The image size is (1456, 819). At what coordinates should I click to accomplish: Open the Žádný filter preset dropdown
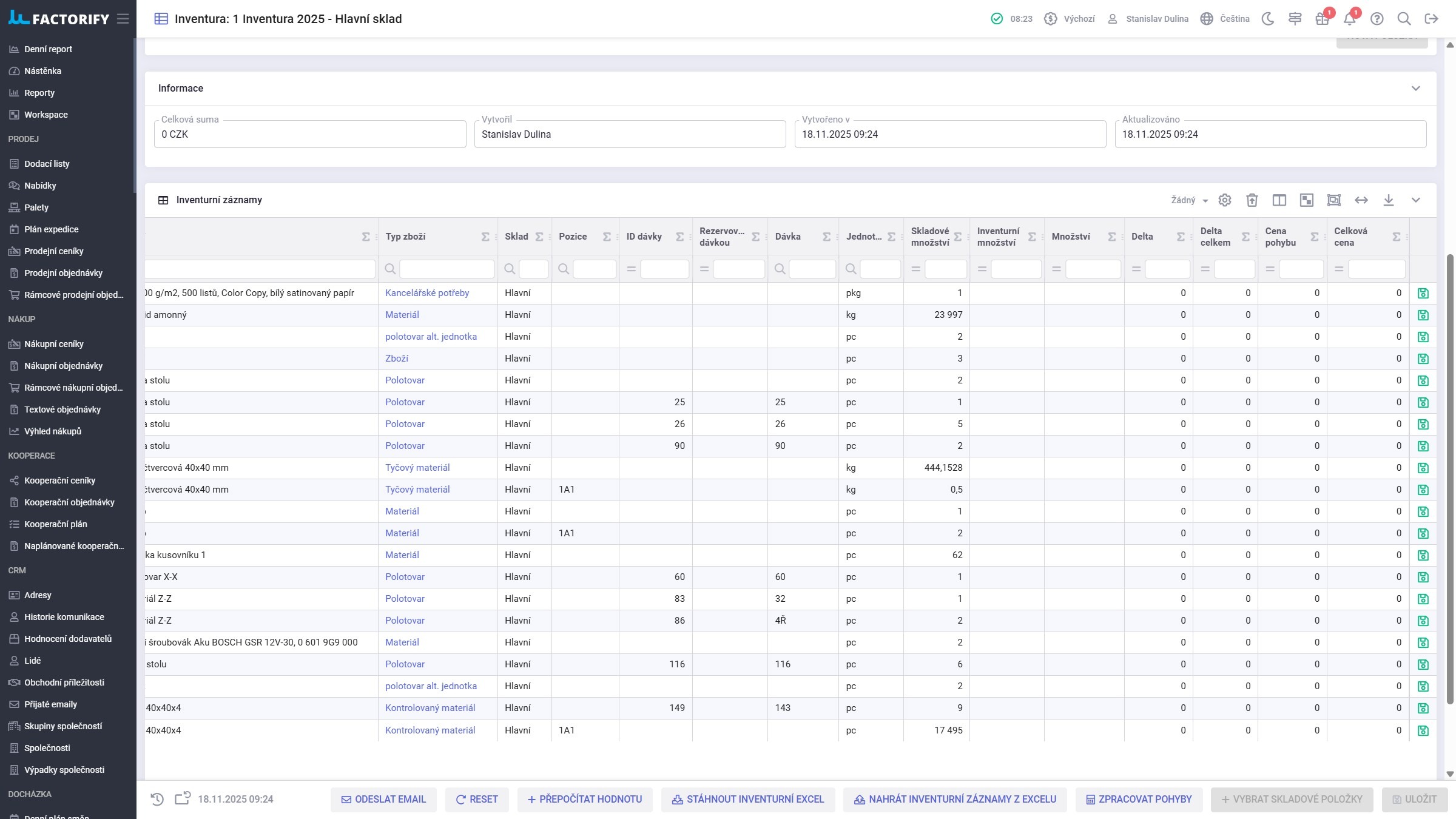pyautogui.click(x=1189, y=200)
